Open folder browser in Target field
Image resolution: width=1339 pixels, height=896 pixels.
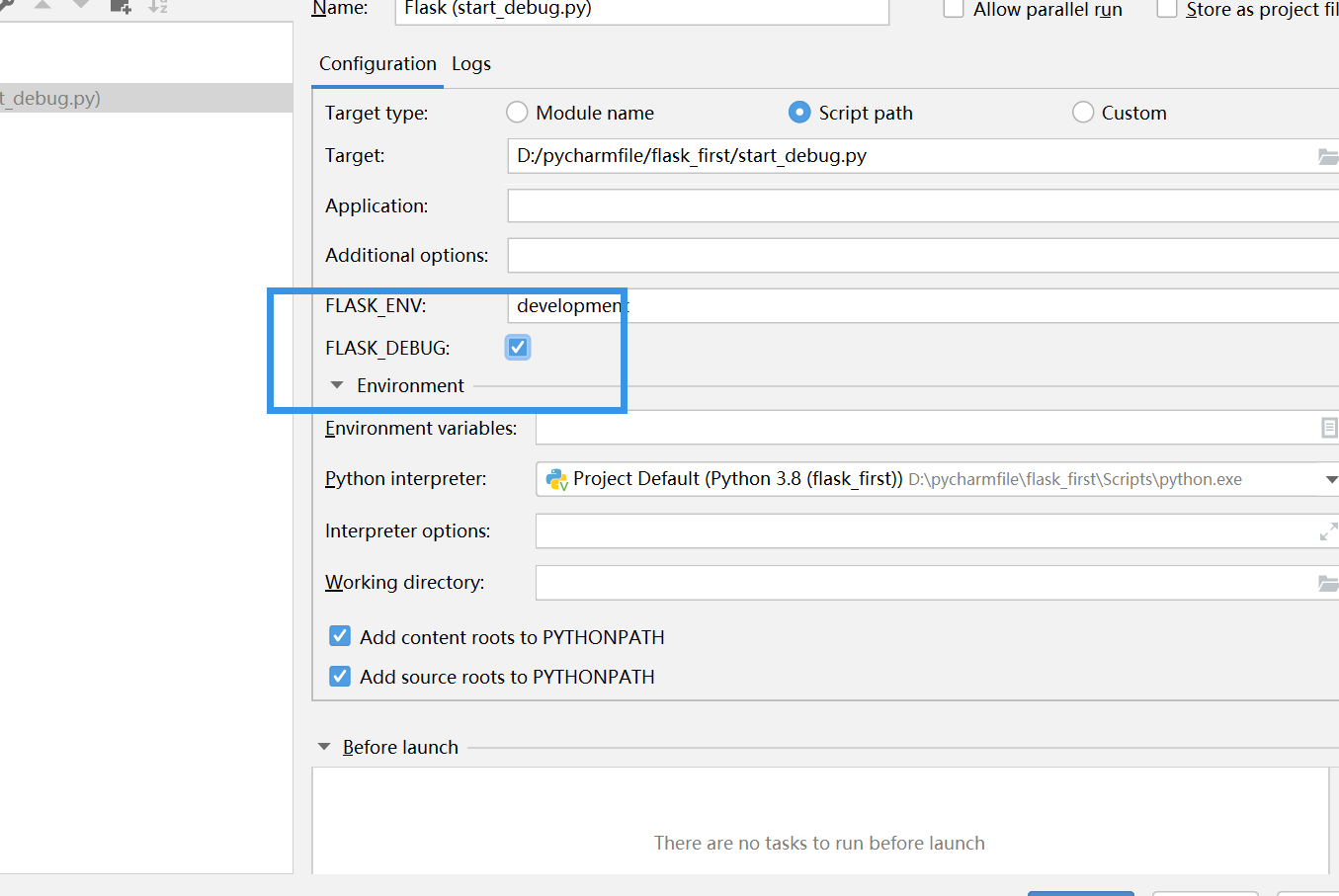tap(1328, 156)
